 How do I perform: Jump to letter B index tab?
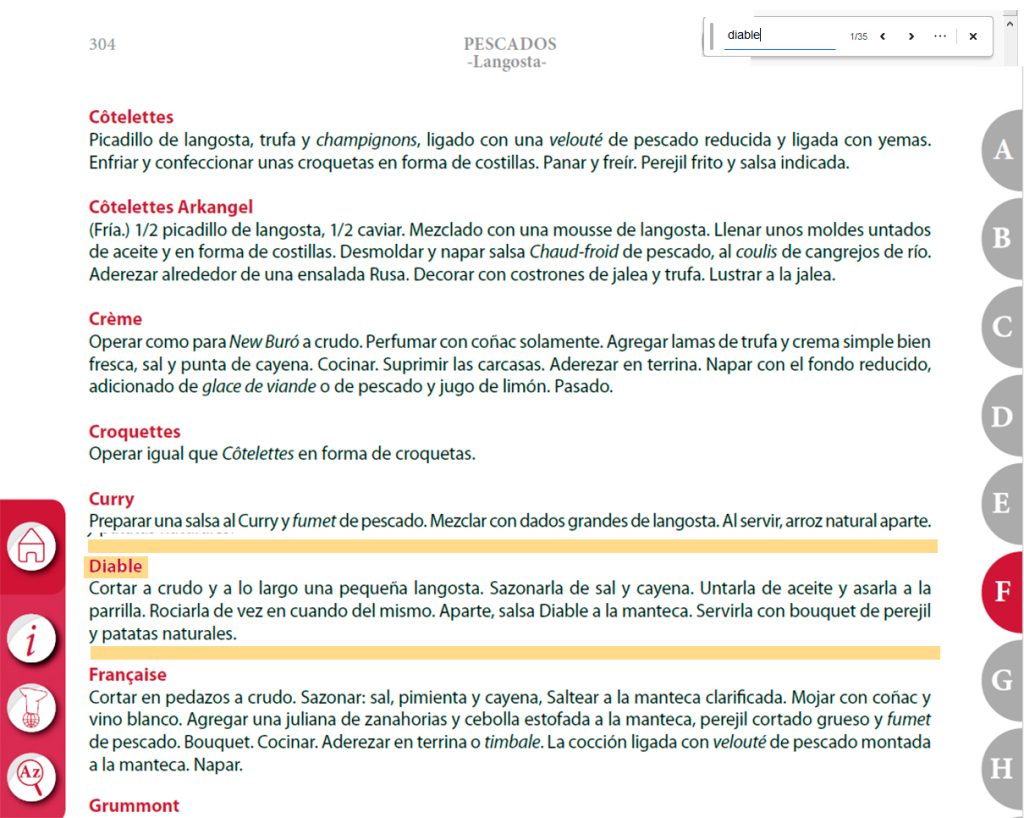point(1002,238)
